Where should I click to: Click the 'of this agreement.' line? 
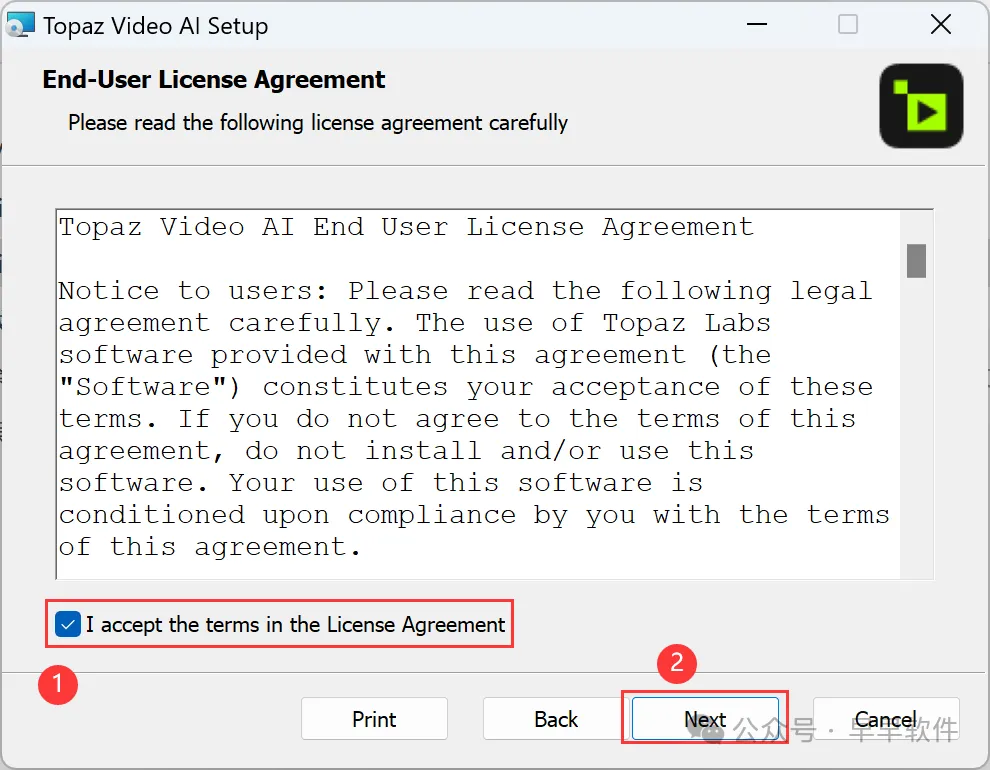pyautogui.click(x=210, y=547)
